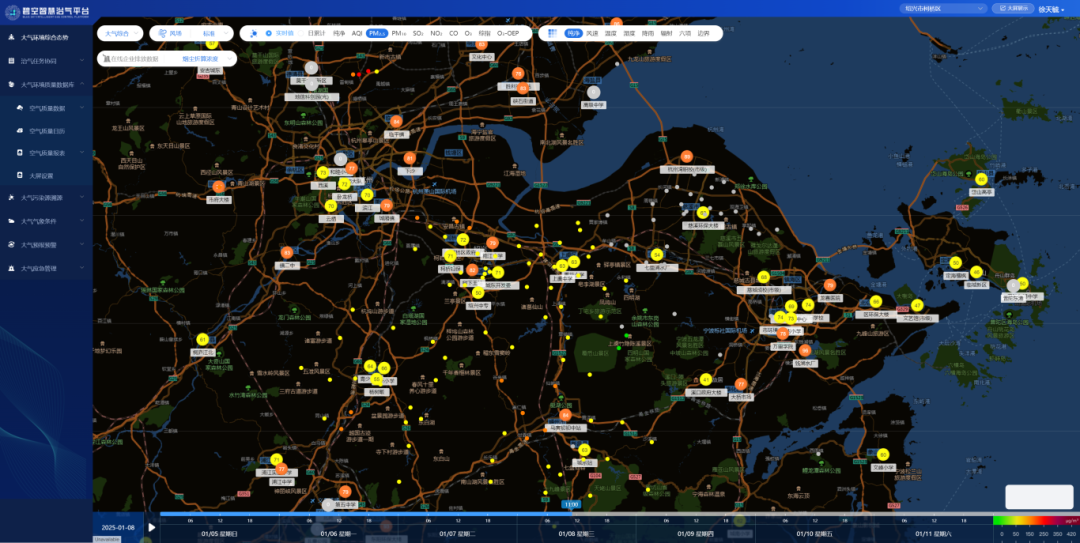Open the 标准 wind style dropdown
The height and width of the screenshot is (543, 1080).
pyautogui.click(x=214, y=33)
